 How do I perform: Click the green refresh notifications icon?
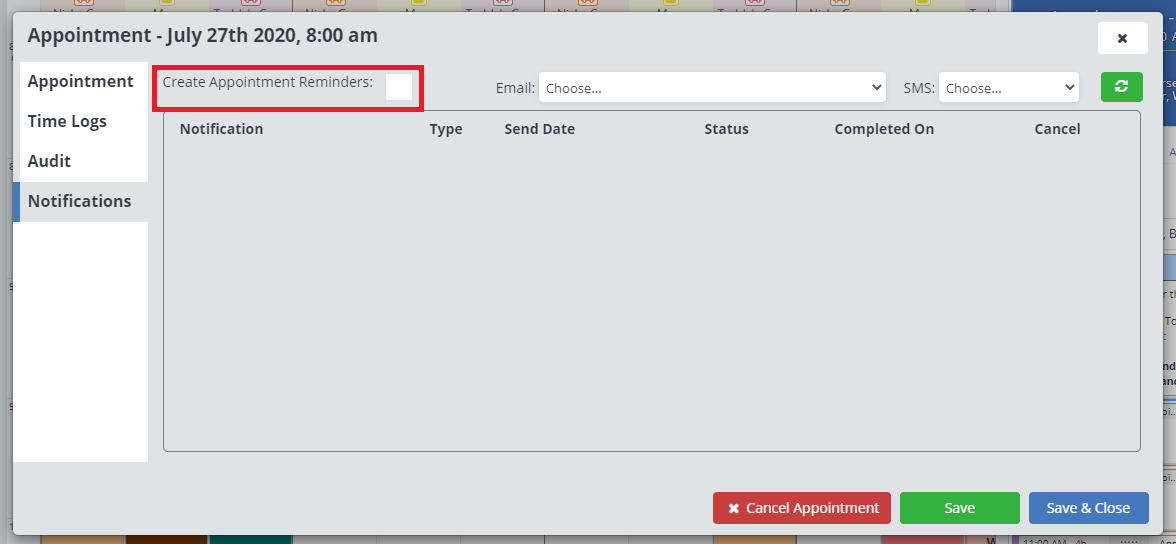1121,87
